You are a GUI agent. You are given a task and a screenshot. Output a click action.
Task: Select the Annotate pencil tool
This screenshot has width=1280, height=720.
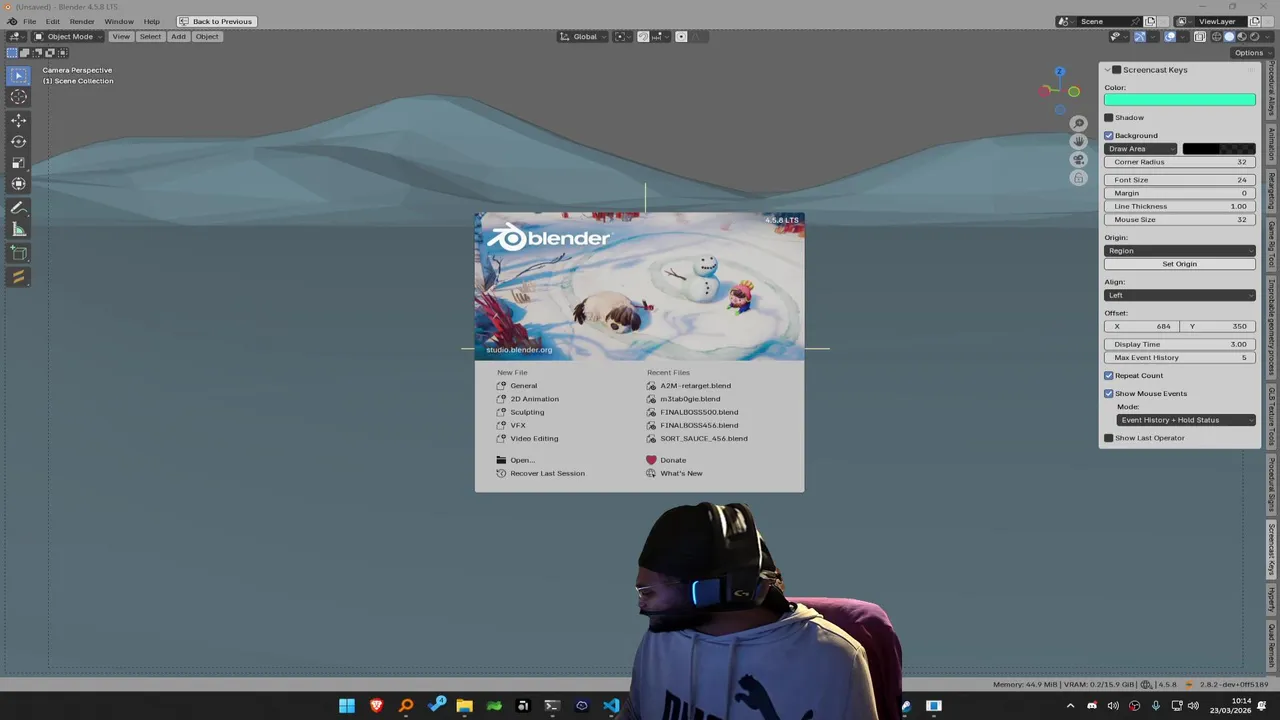tap(18, 209)
